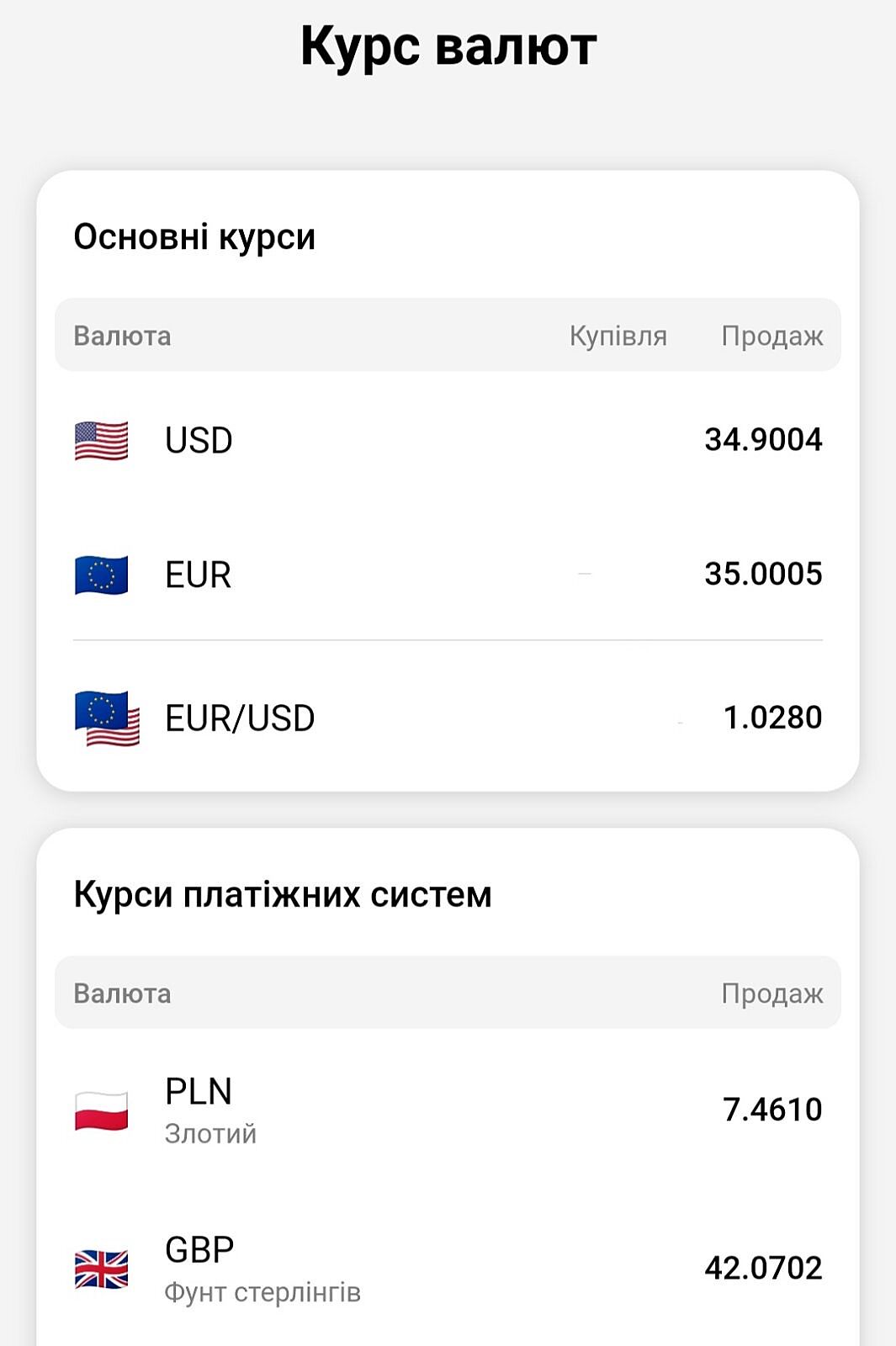Image resolution: width=896 pixels, height=1346 pixels.
Task: Tap the Poland flag icon
Action: [x=102, y=1110]
